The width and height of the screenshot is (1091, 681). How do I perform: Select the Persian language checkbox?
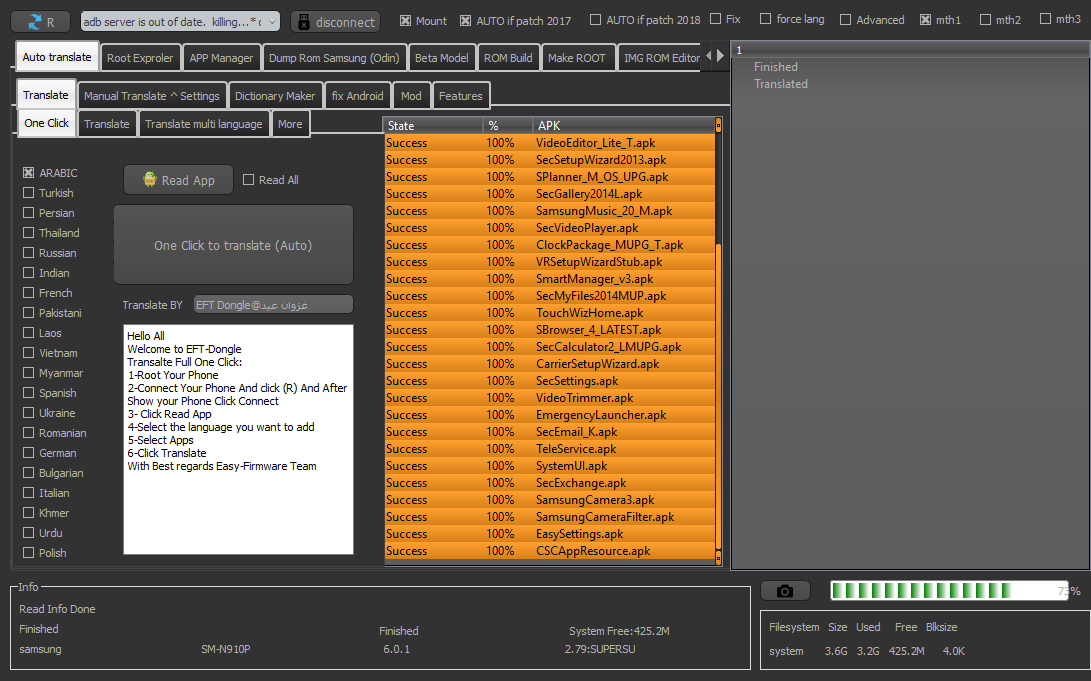[29, 212]
